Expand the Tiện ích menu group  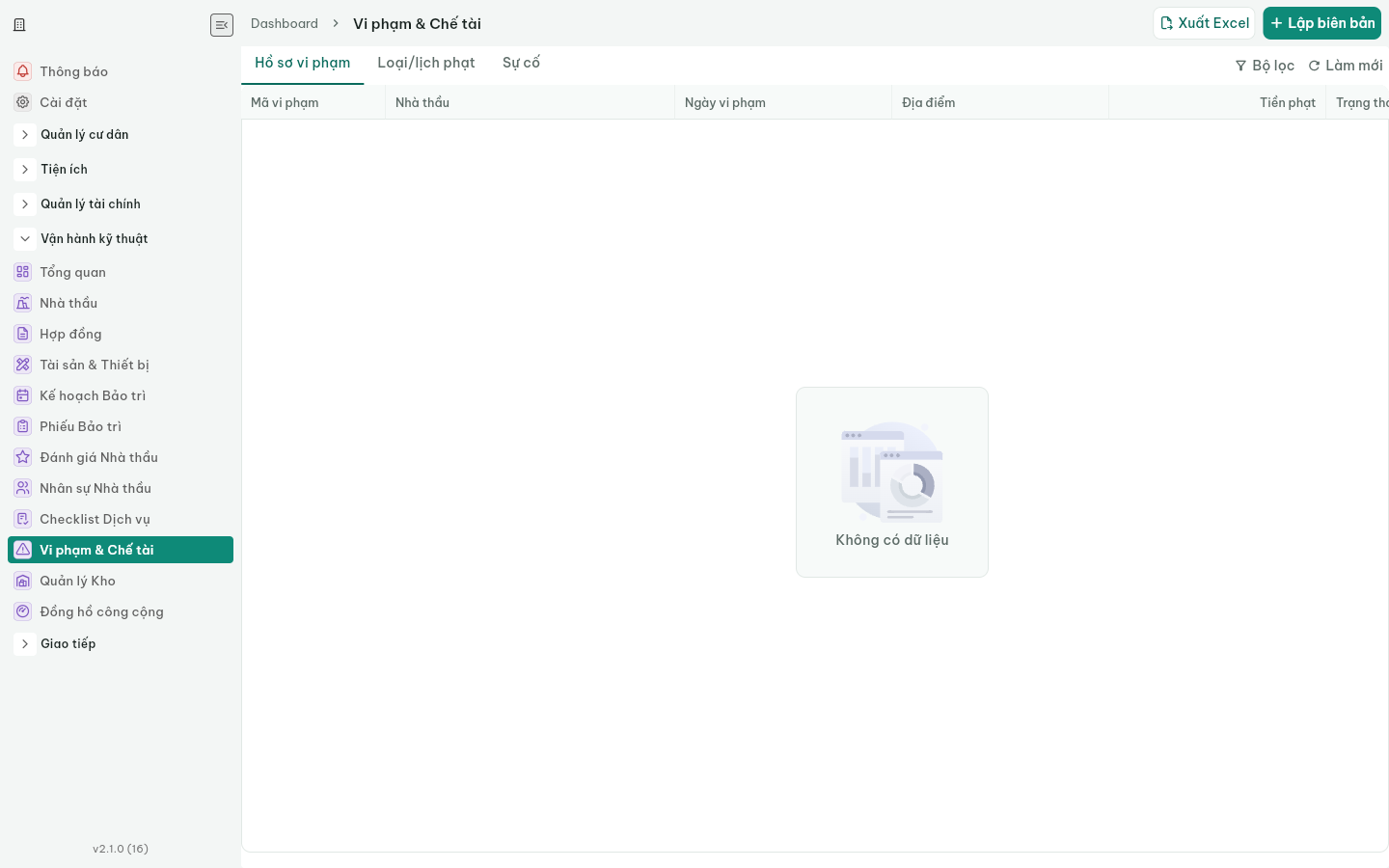point(25,170)
